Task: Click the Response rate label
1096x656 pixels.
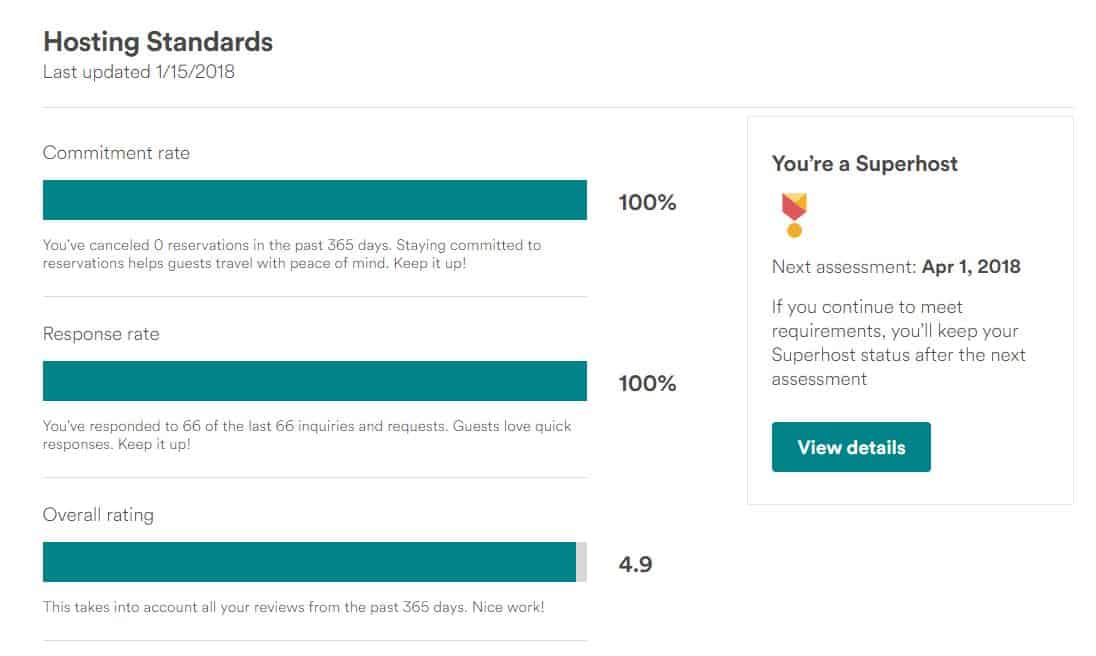Action: coord(101,334)
